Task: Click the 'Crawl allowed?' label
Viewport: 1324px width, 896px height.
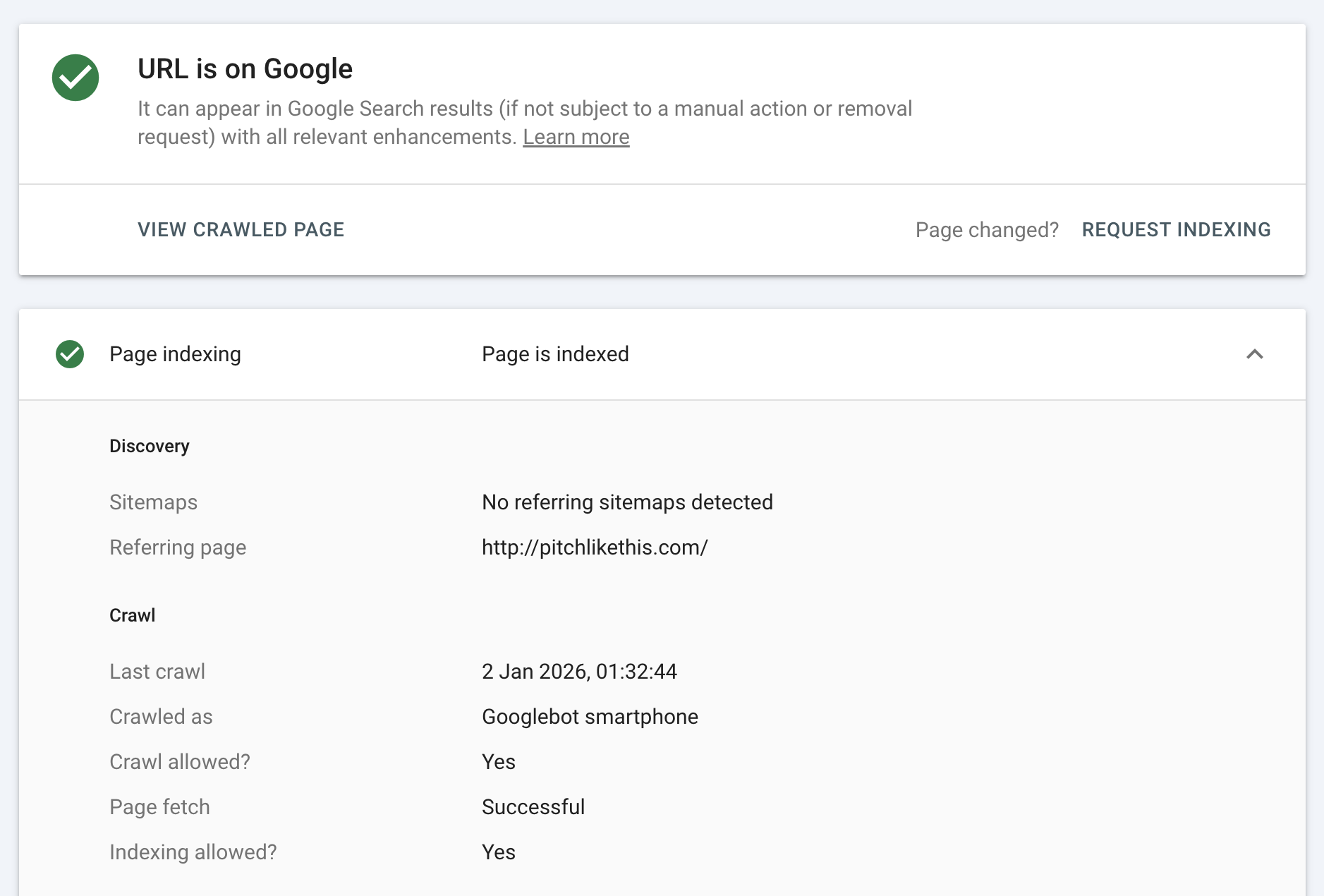Action: pos(180,762)
